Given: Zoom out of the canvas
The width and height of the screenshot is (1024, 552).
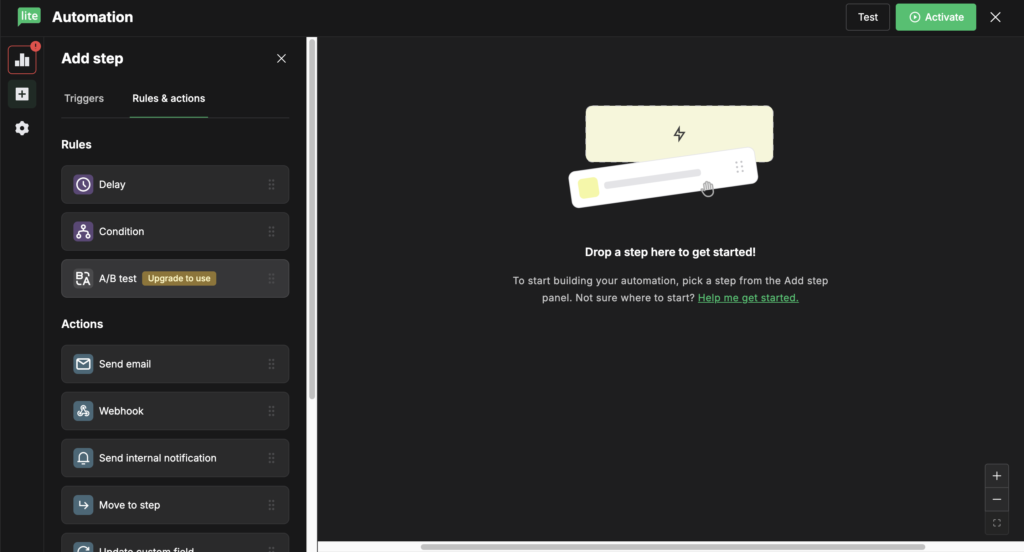Looking at the screenshot, I should [x=996, y=499].
